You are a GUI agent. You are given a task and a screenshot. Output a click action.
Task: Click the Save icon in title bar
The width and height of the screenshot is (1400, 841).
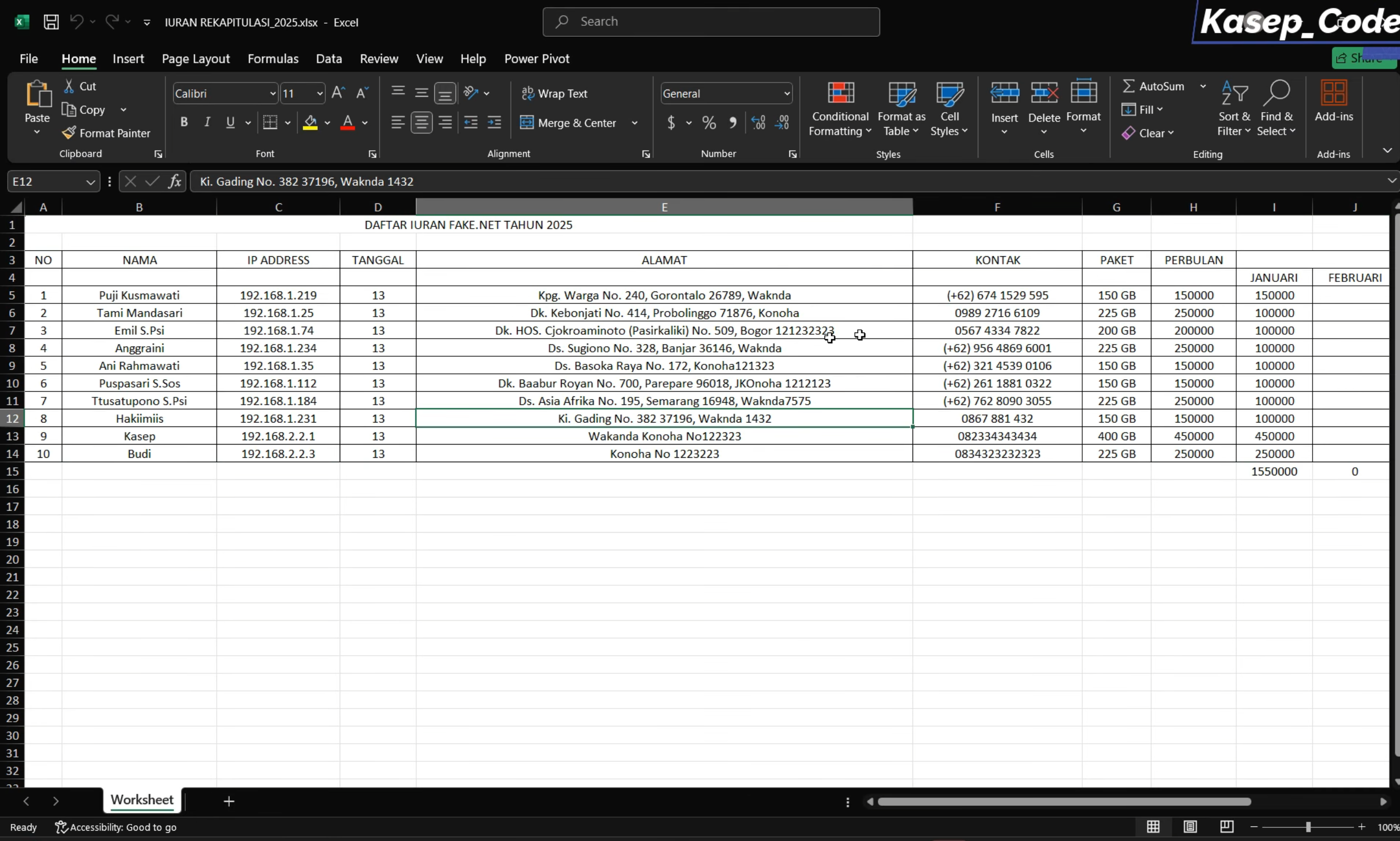[x=51, y=22]
